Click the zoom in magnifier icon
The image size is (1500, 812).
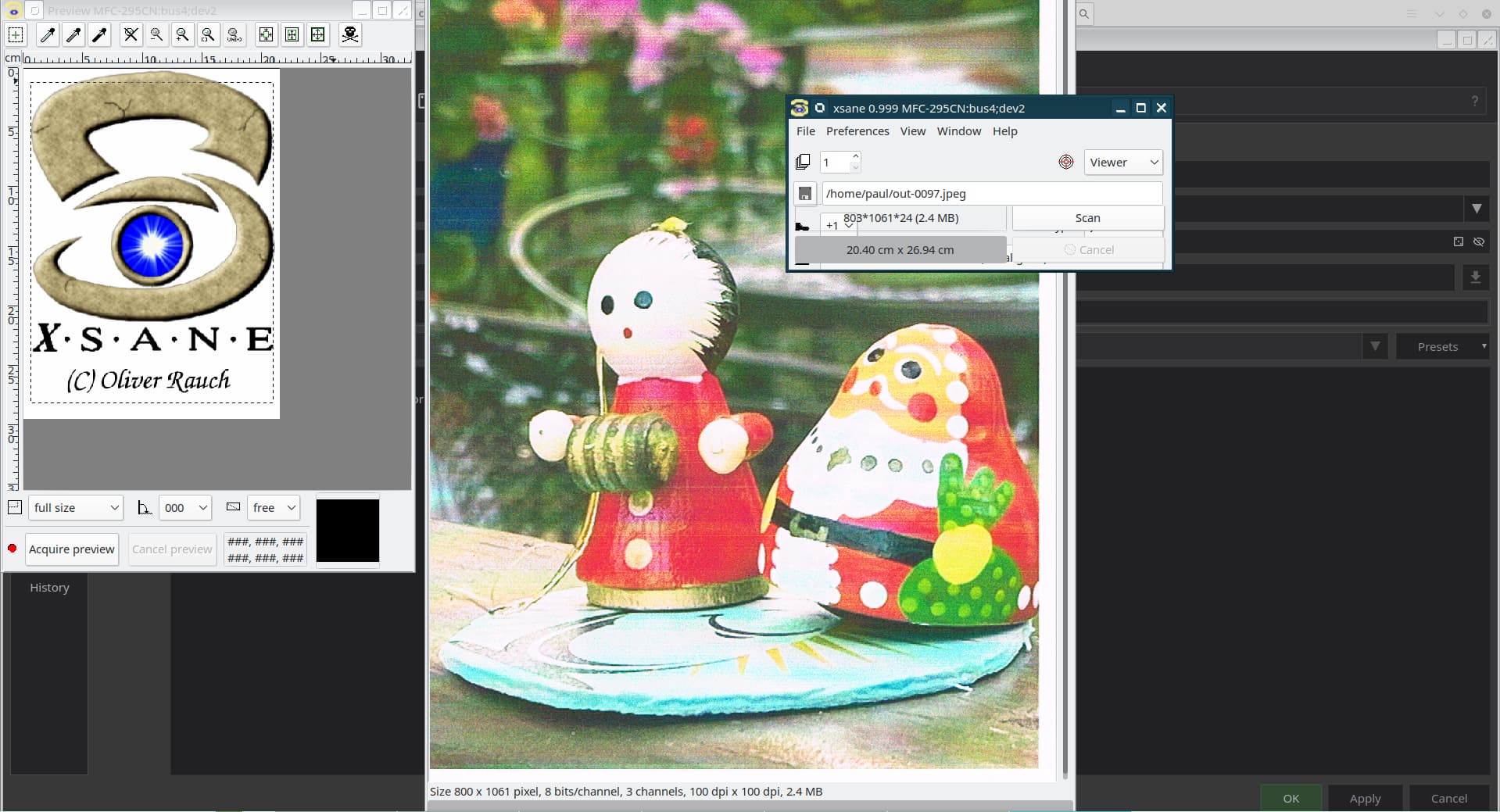(x=182, y=34)
